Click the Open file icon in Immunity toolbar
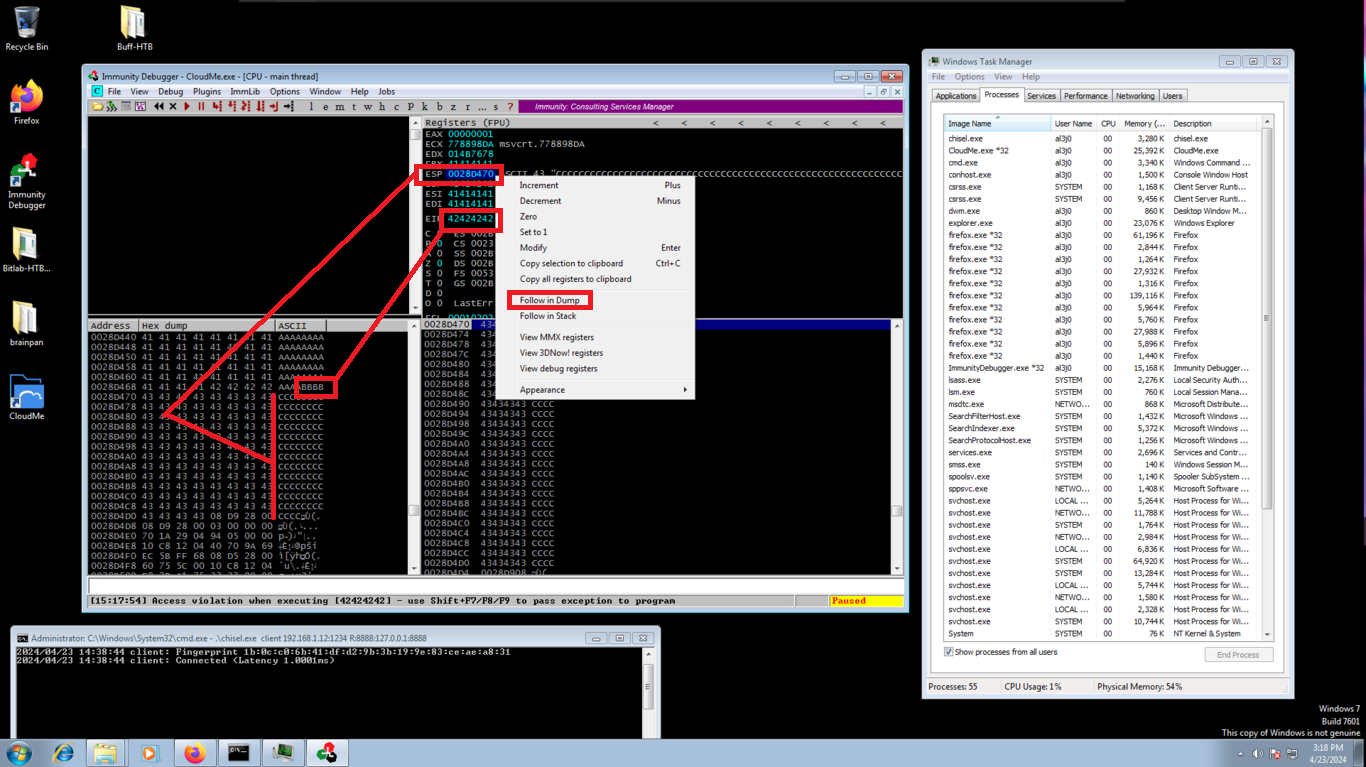Image resolution: width=1366 pixels, height=767 pixels. pyautogui.click(x=97, y=106)
